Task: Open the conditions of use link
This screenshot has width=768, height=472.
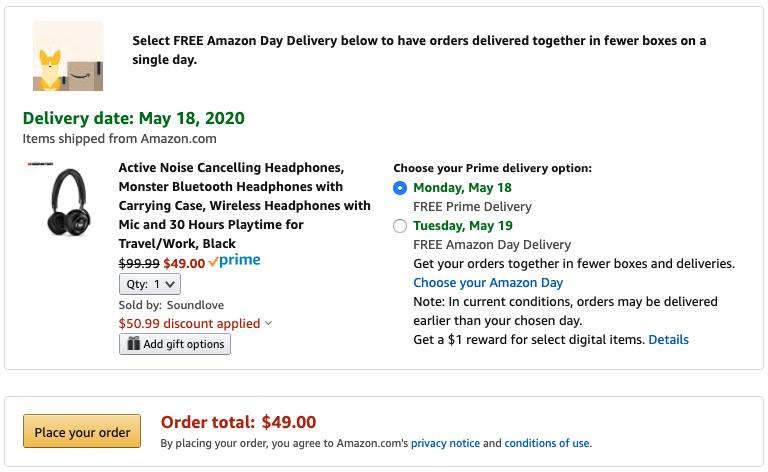Action: pos(546,443)
